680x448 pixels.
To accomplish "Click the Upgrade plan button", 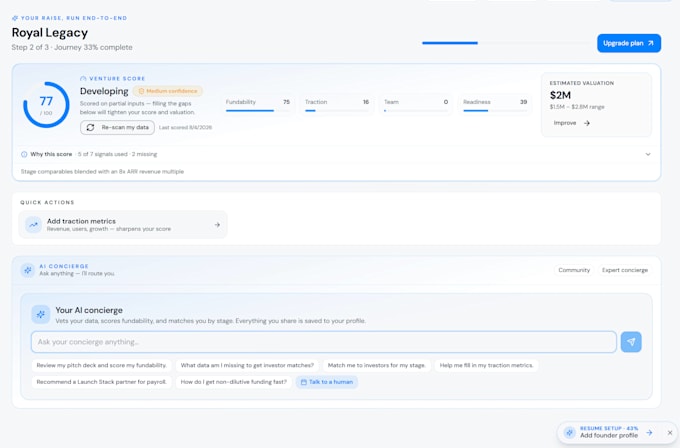I will coord(629,43).
